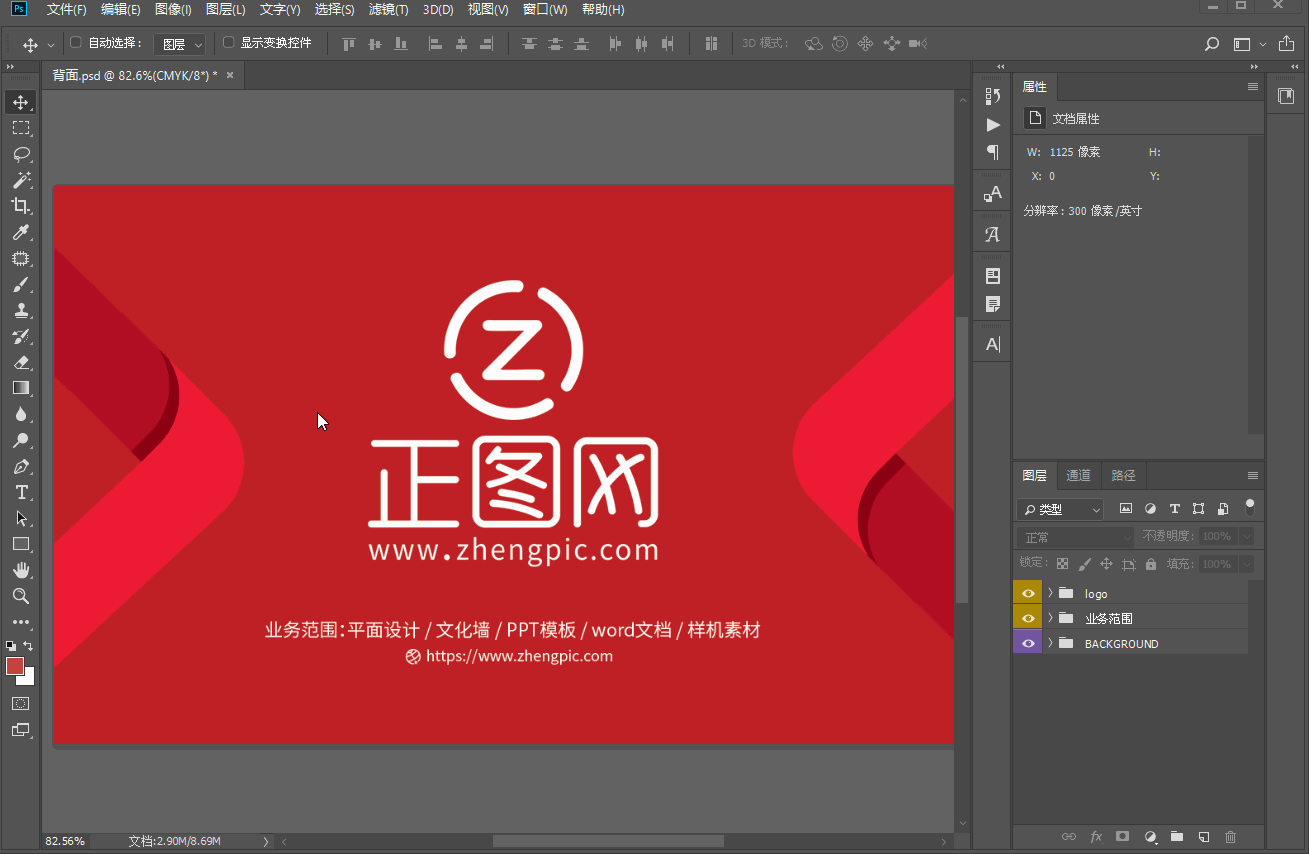Select the Hand tool
Image resolution: width=1309 pixels, height=854 pixels.
pos(21,570)
